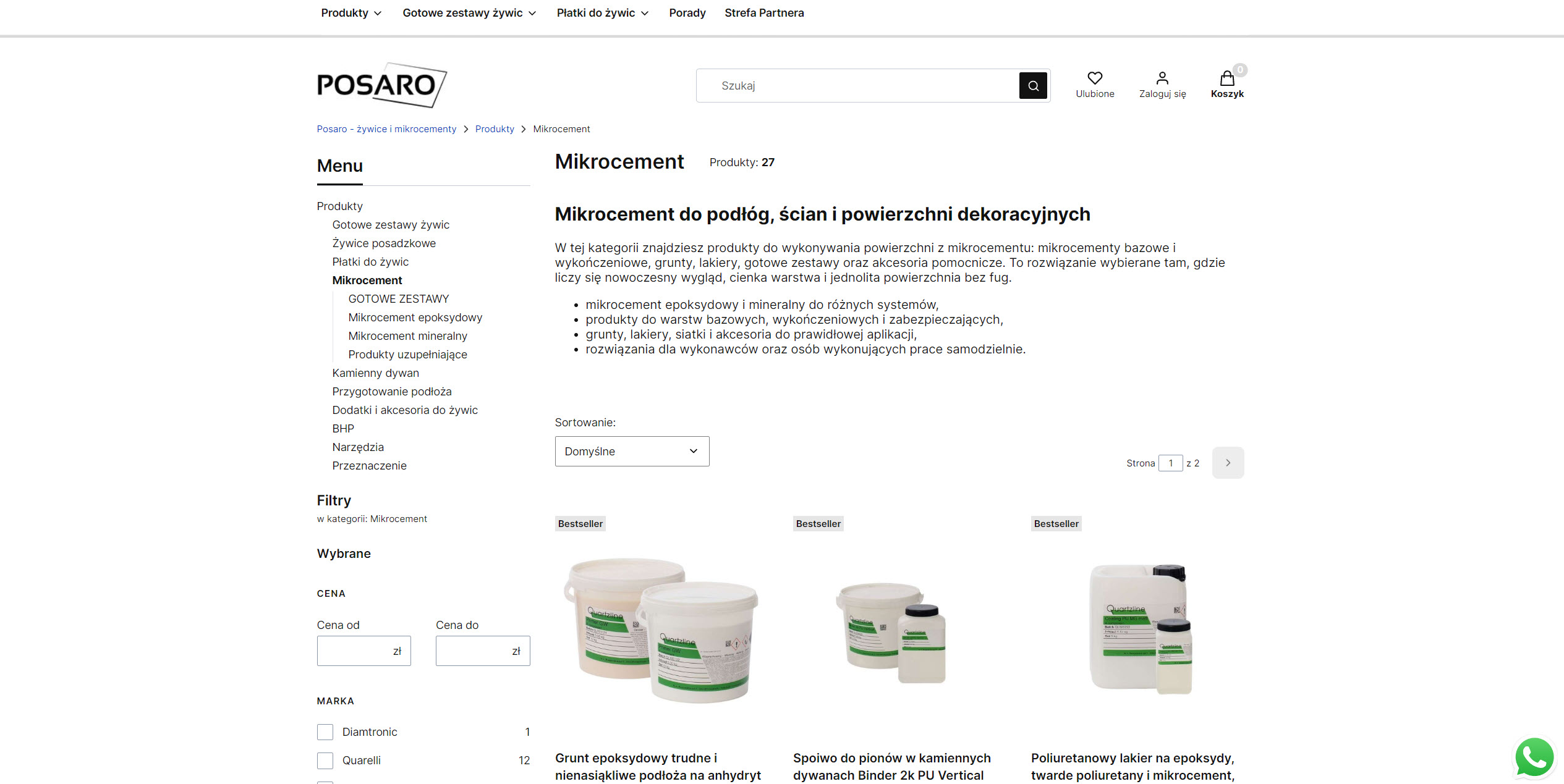Open Grunt epoksydowy product image
Viewport: 1564px width, 784px height.
[x=661, y=630]
